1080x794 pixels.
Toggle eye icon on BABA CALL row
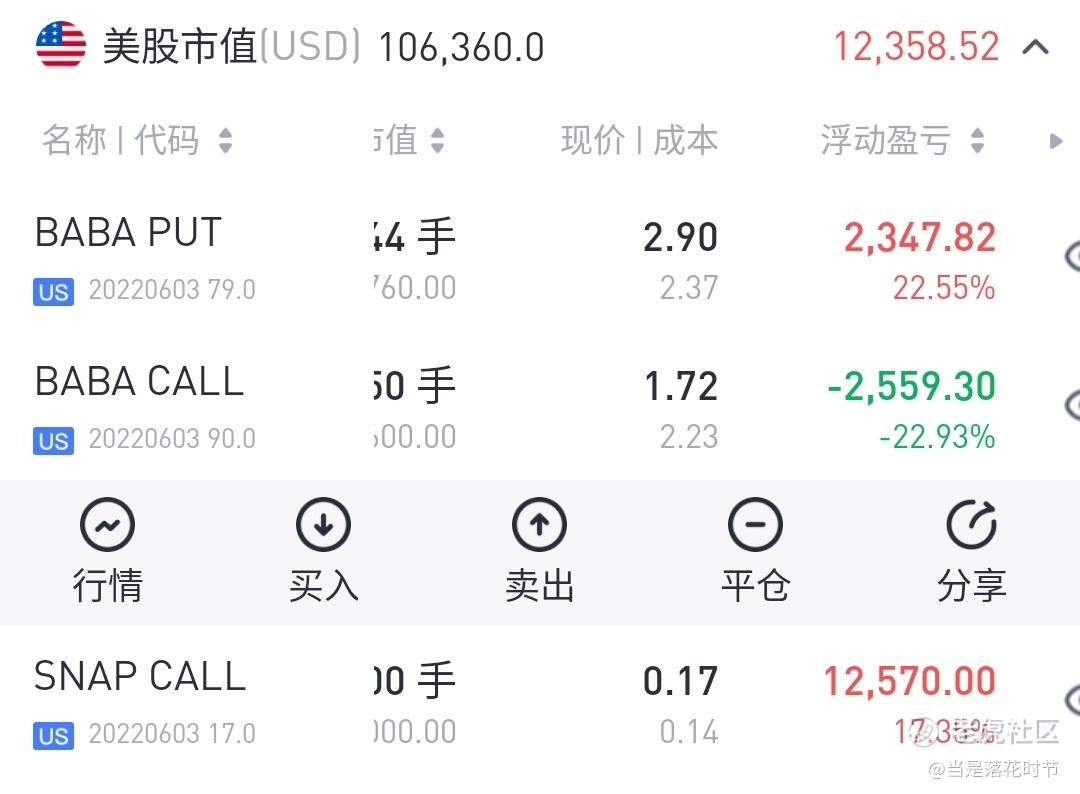click(x=1072, y=405)
